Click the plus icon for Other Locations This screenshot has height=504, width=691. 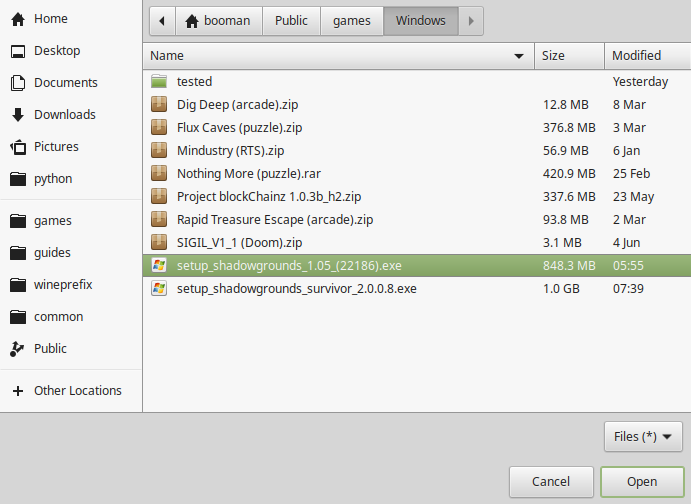[18, 391]
